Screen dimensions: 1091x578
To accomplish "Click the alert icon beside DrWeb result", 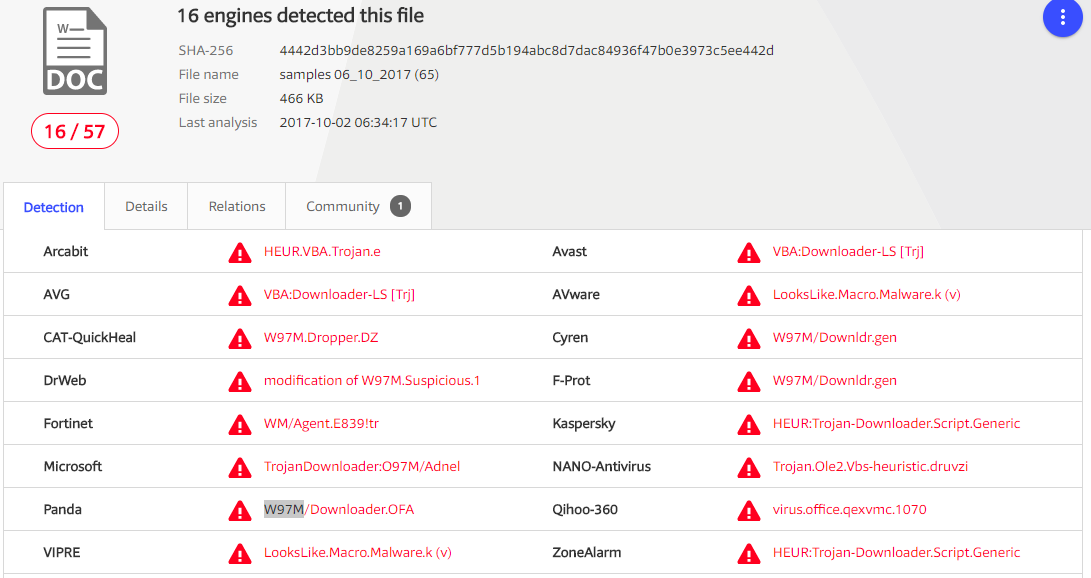I will click(240, 381).
